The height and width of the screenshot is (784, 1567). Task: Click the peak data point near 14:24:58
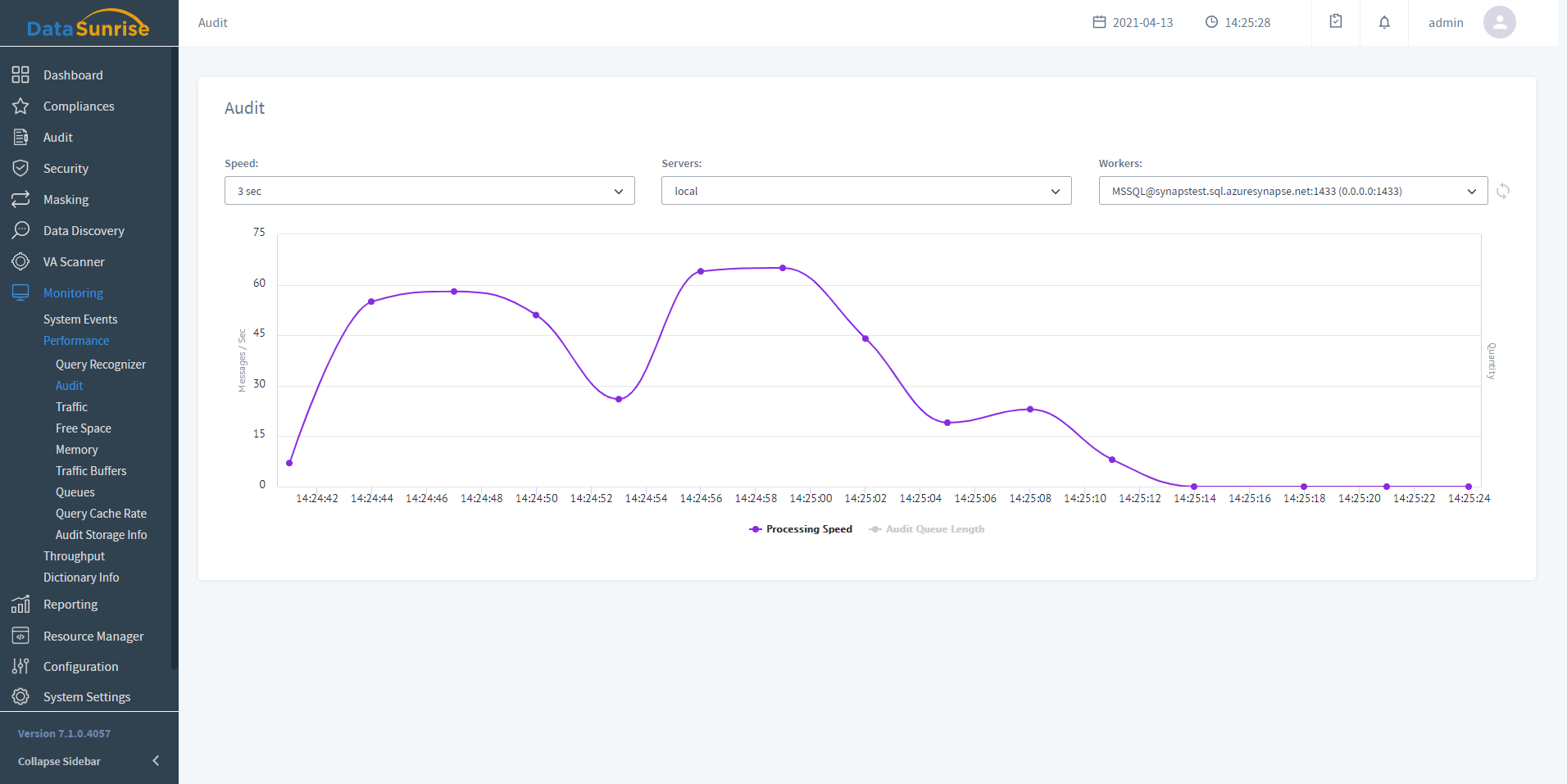coord(783,268)
